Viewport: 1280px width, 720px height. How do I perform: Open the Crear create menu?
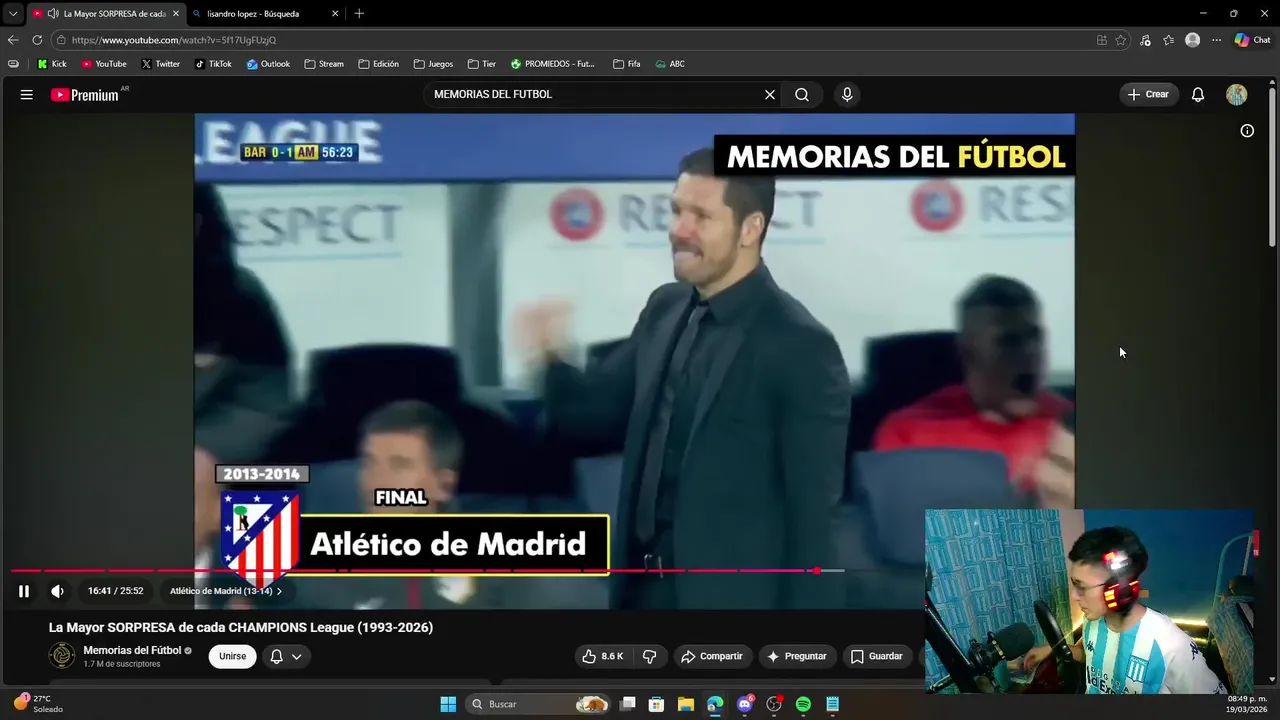click(1148, 95)
